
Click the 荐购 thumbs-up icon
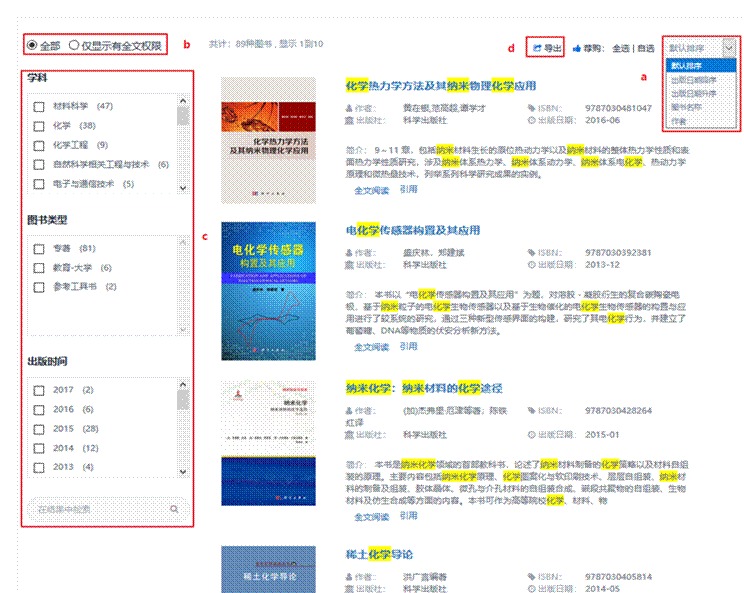(577, 48)
